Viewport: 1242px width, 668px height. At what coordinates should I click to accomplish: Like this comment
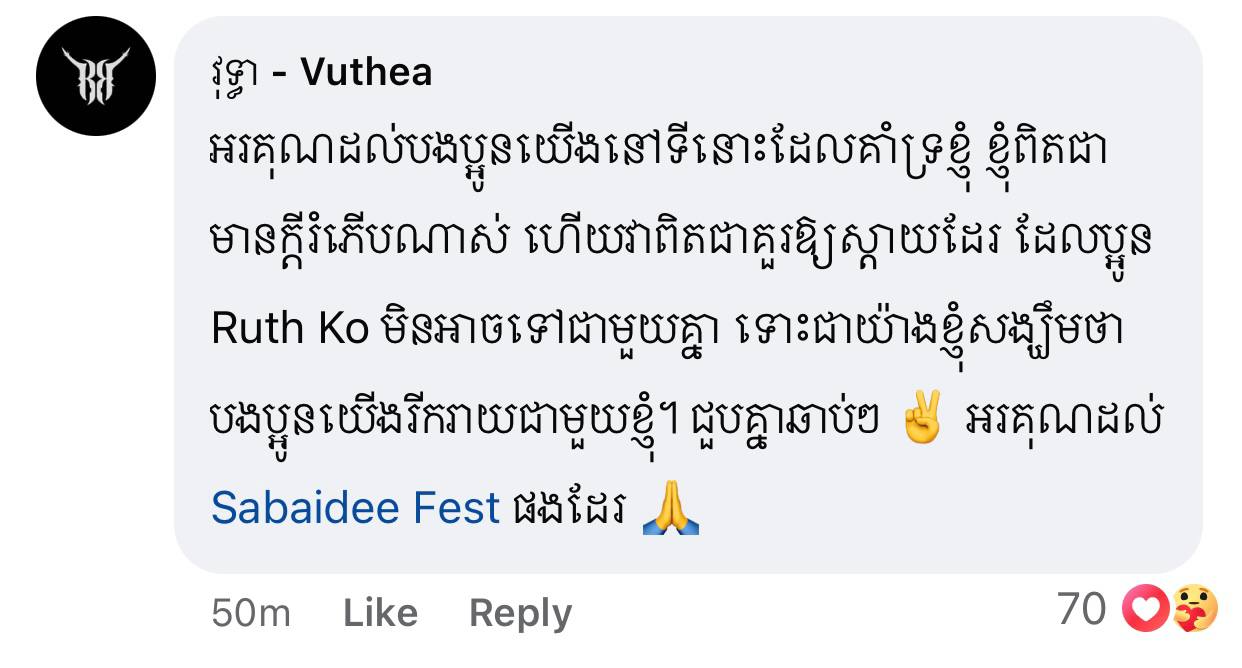(380, 612)
